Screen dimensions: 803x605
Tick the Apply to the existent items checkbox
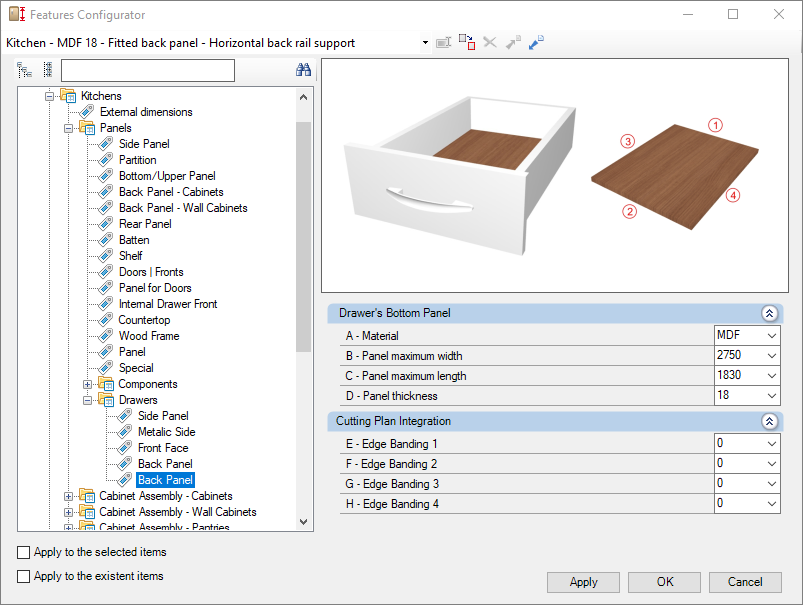(24, 576)
